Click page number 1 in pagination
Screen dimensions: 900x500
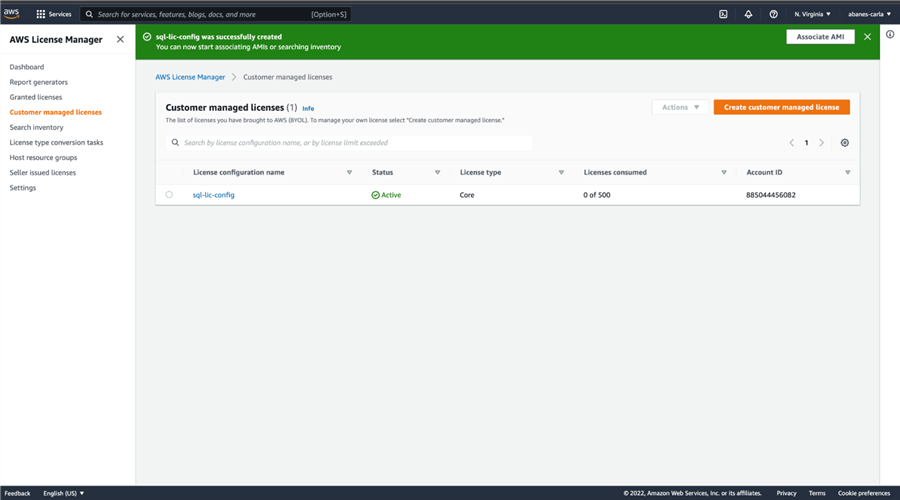[806, 142]
